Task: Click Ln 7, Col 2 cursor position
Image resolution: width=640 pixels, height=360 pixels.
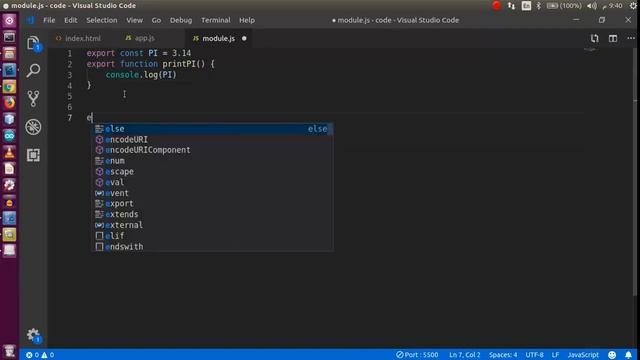Action: pos(464,355)
